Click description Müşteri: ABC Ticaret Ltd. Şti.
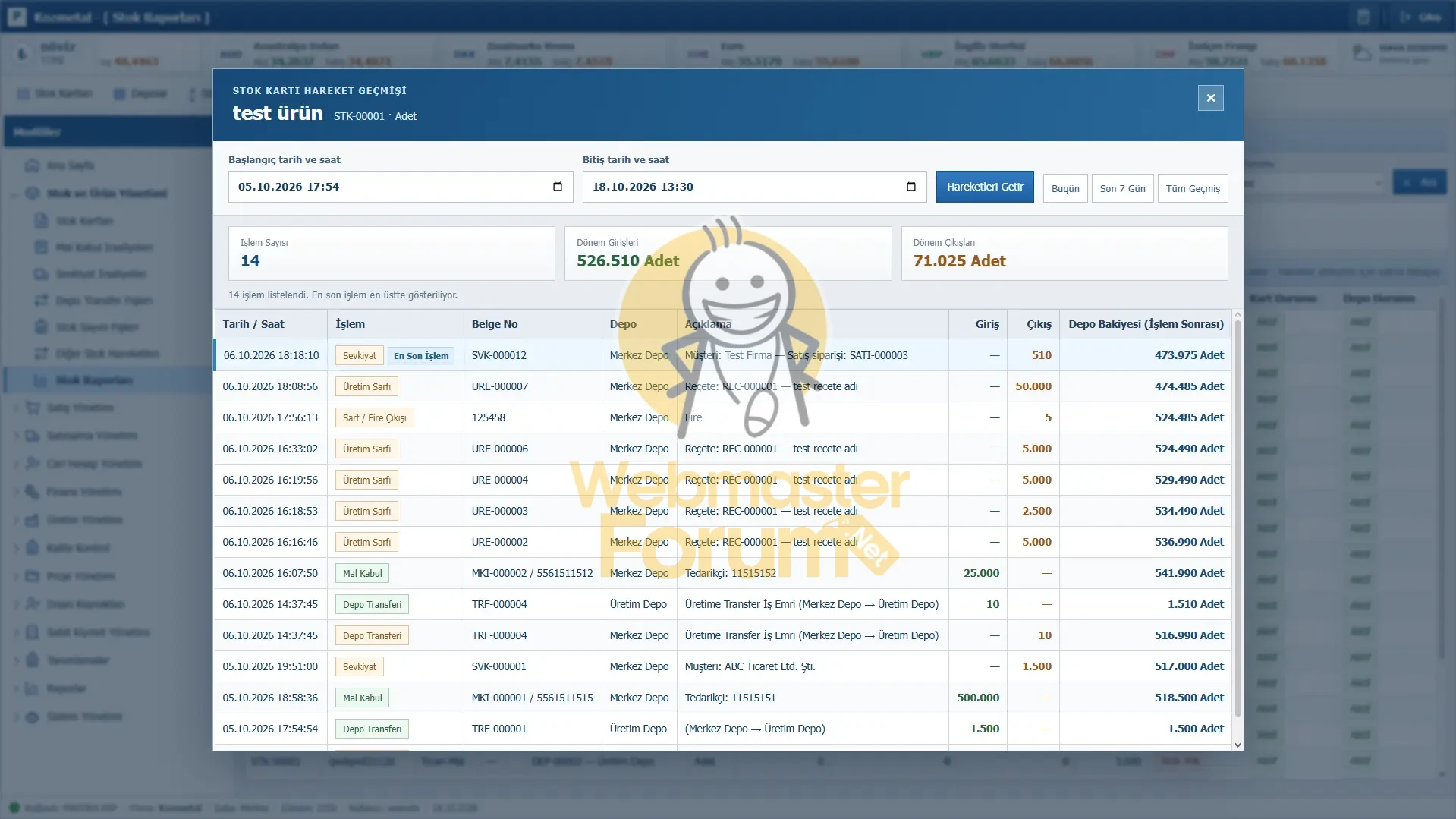 point(750,666)
